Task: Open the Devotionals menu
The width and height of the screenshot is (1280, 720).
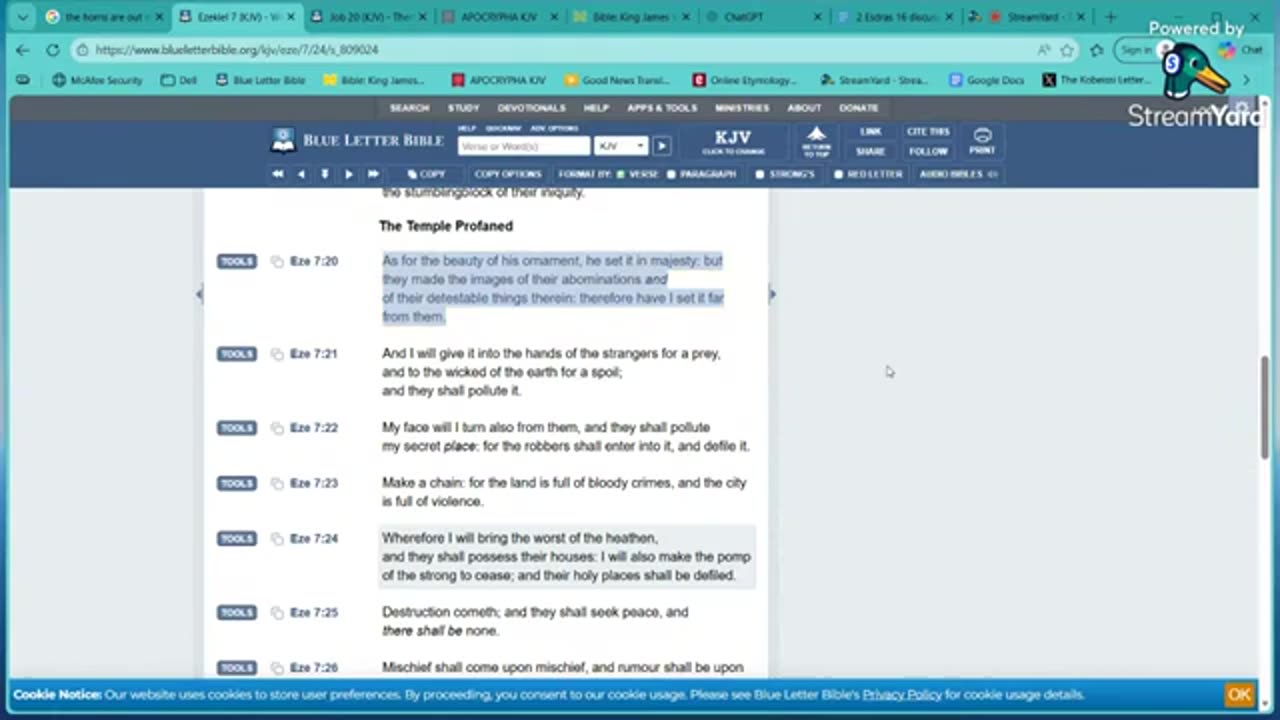Action: [x=532, y=108]
